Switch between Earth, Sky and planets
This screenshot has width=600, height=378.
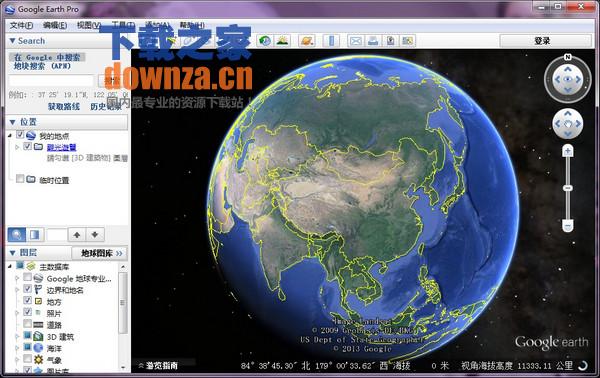point(307,41)
